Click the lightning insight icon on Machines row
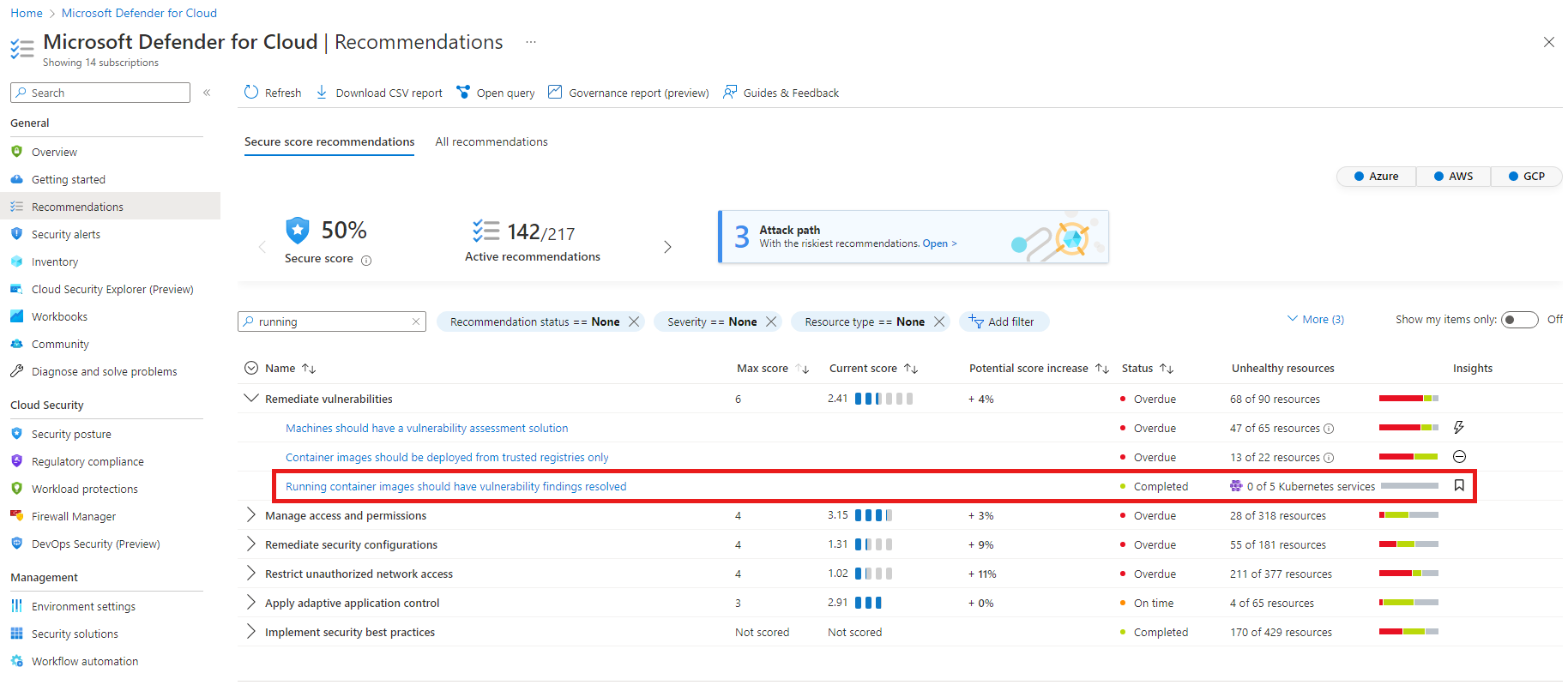 point(1459,427)
